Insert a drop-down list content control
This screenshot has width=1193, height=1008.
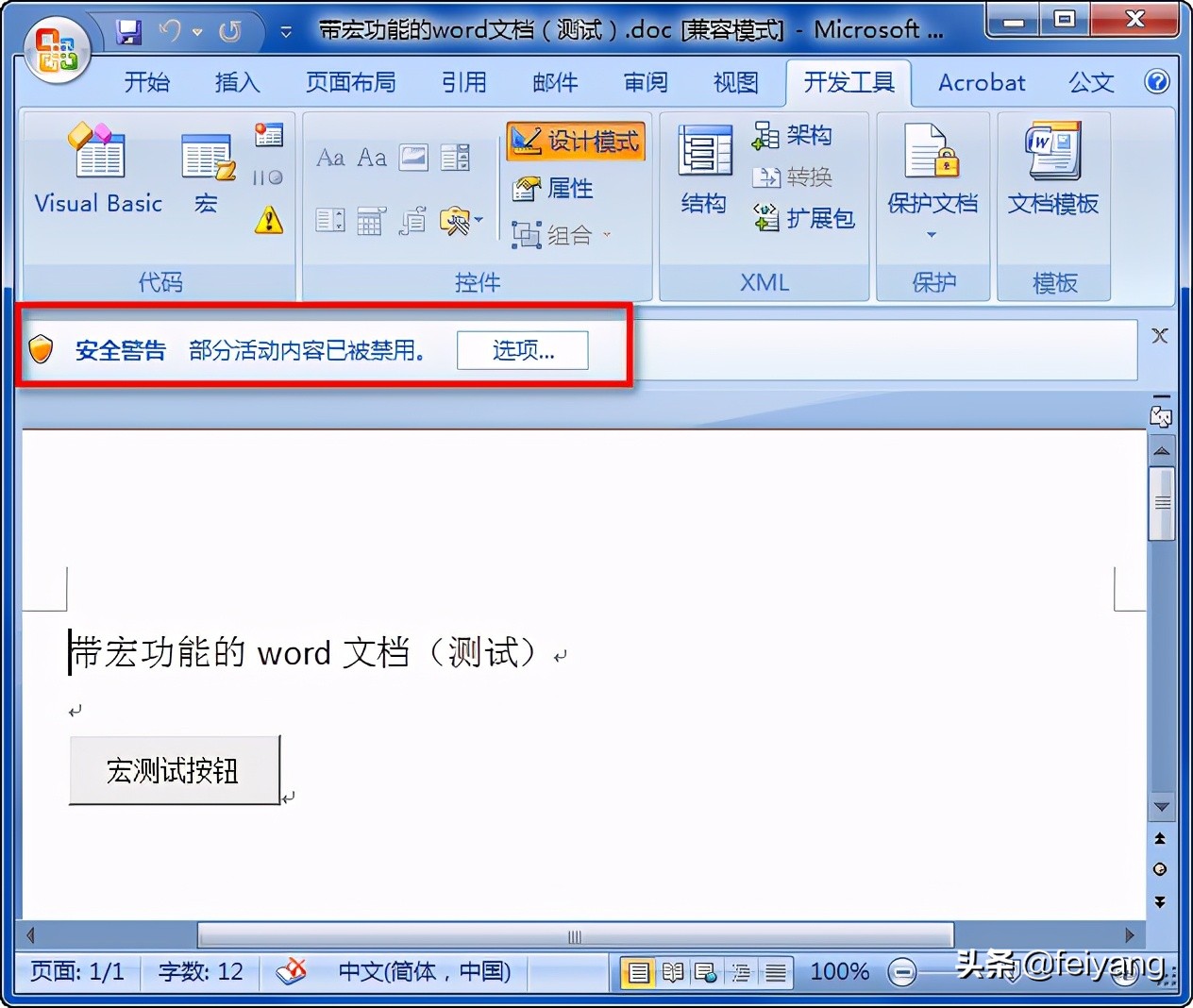click(x=330, y=221)
